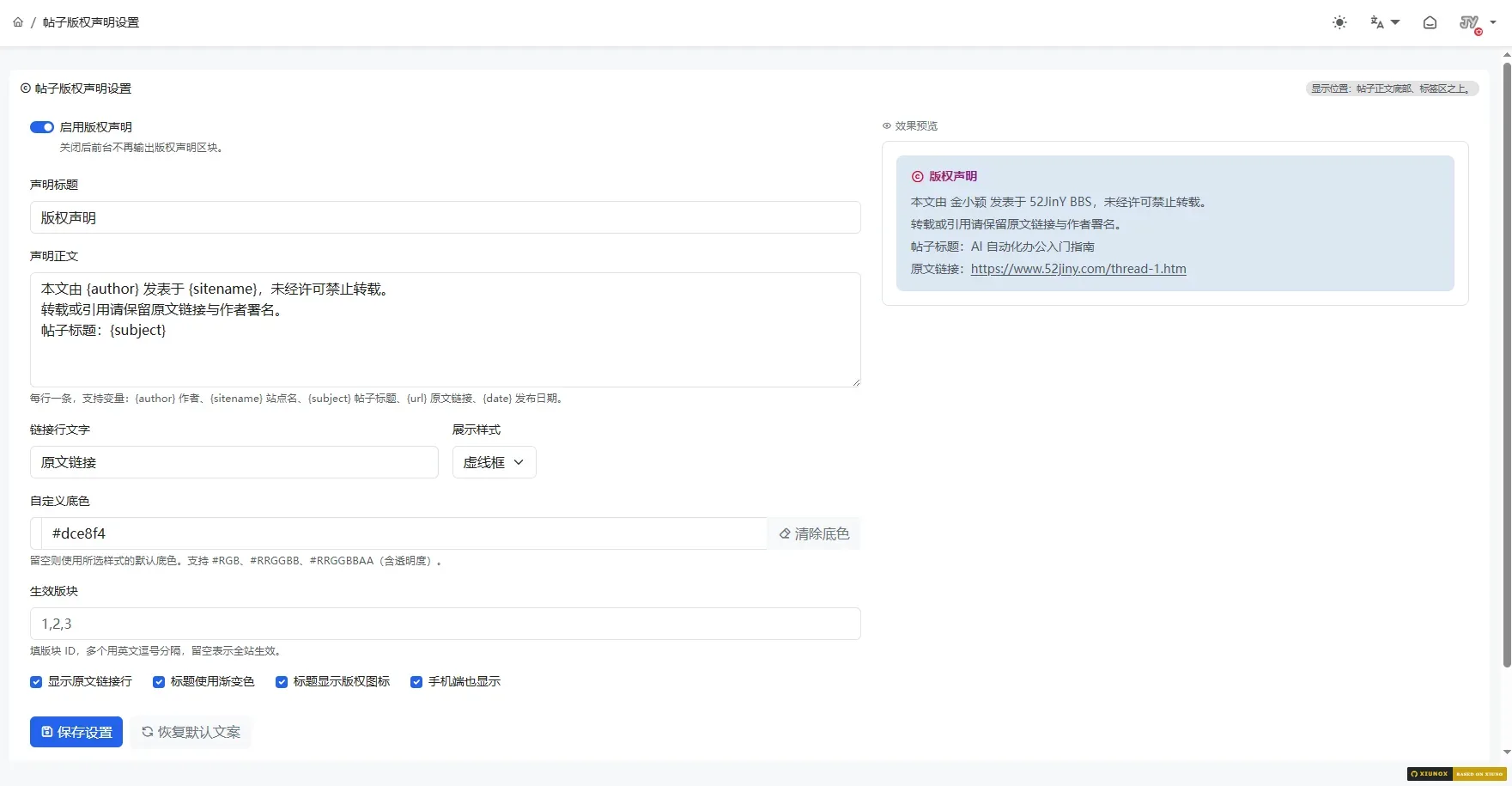
Task: Uncheck 手机端也显示 checkbox
Action: pos(416,682)
